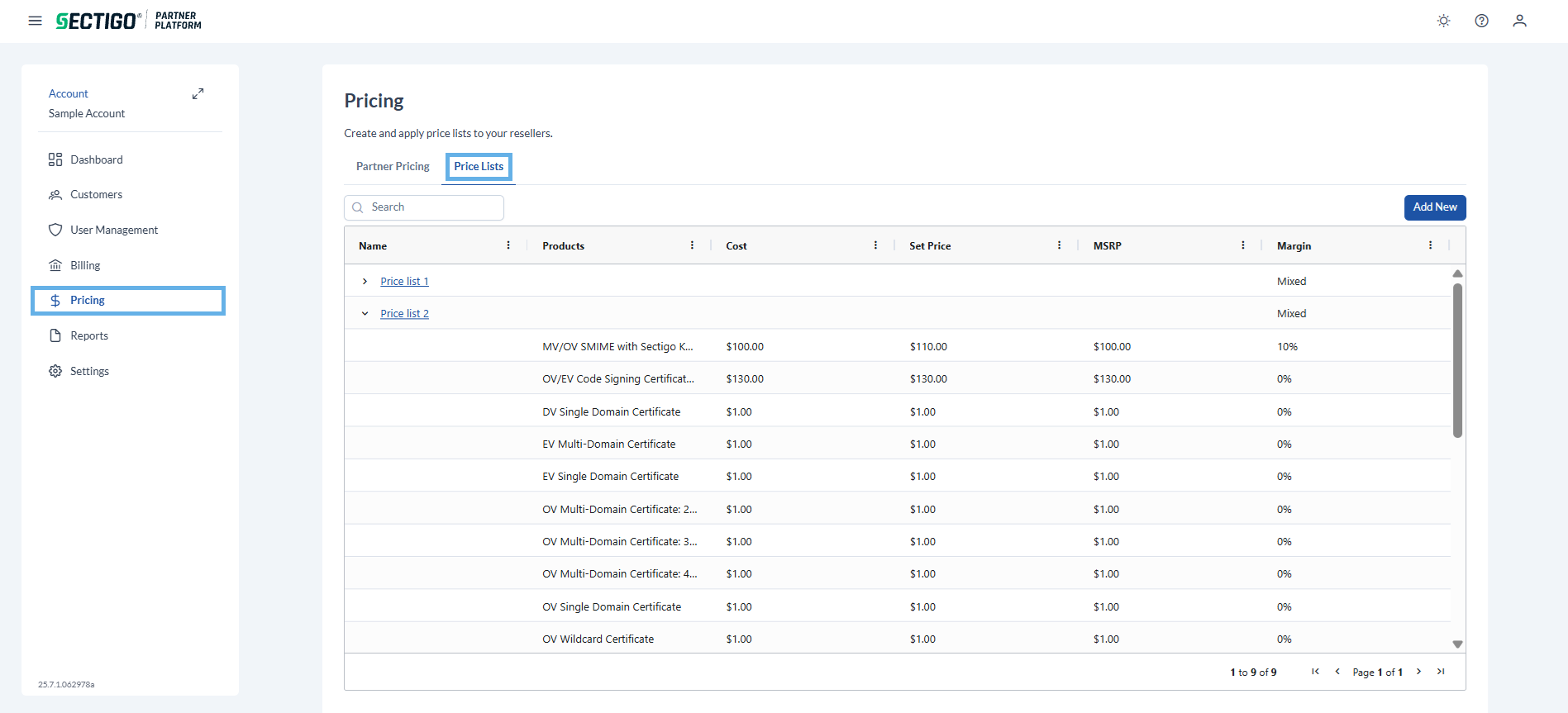Screen dimensions: 1568x713
Task: Sort by the Name column header
Action: tap(373, 246)
